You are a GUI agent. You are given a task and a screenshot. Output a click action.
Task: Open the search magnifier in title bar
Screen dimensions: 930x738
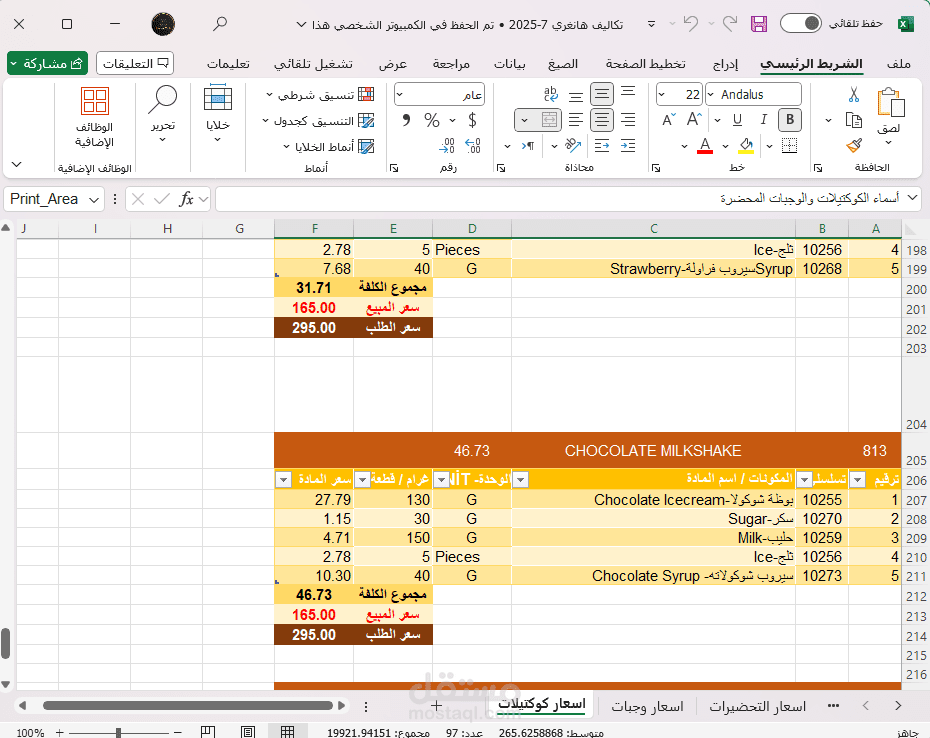click(220, 24)
